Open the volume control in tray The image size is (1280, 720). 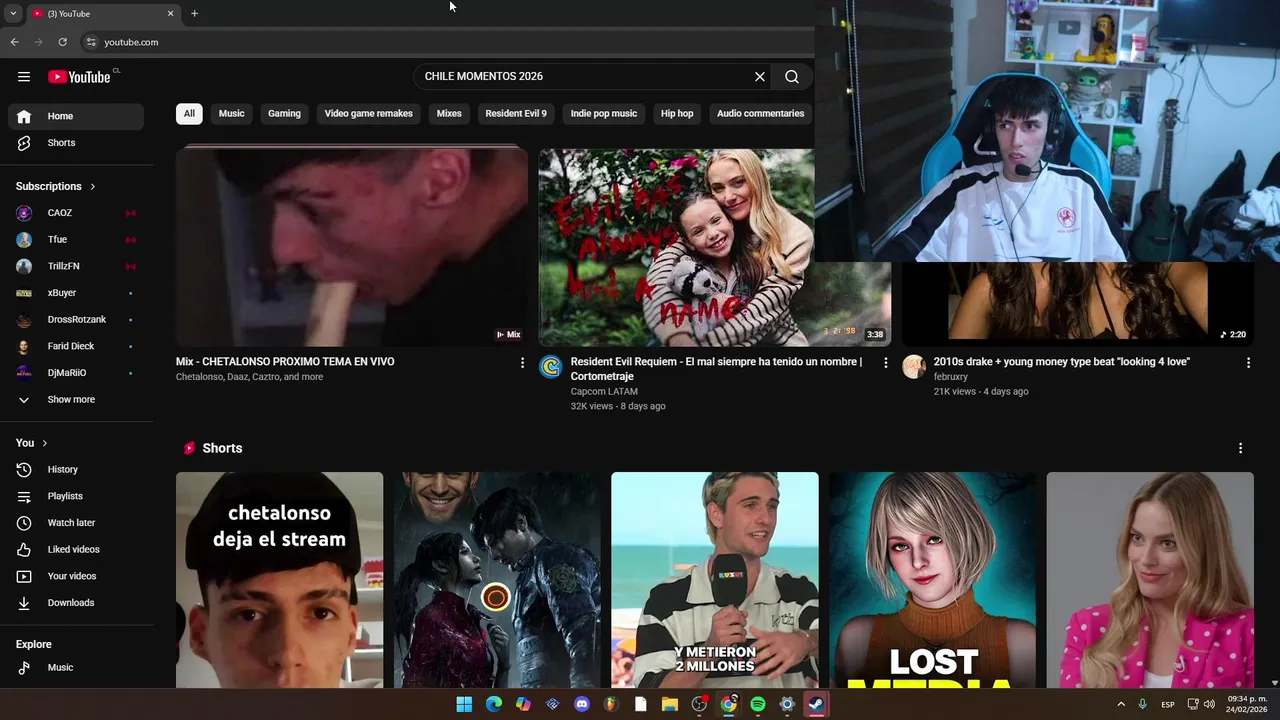1210,704
